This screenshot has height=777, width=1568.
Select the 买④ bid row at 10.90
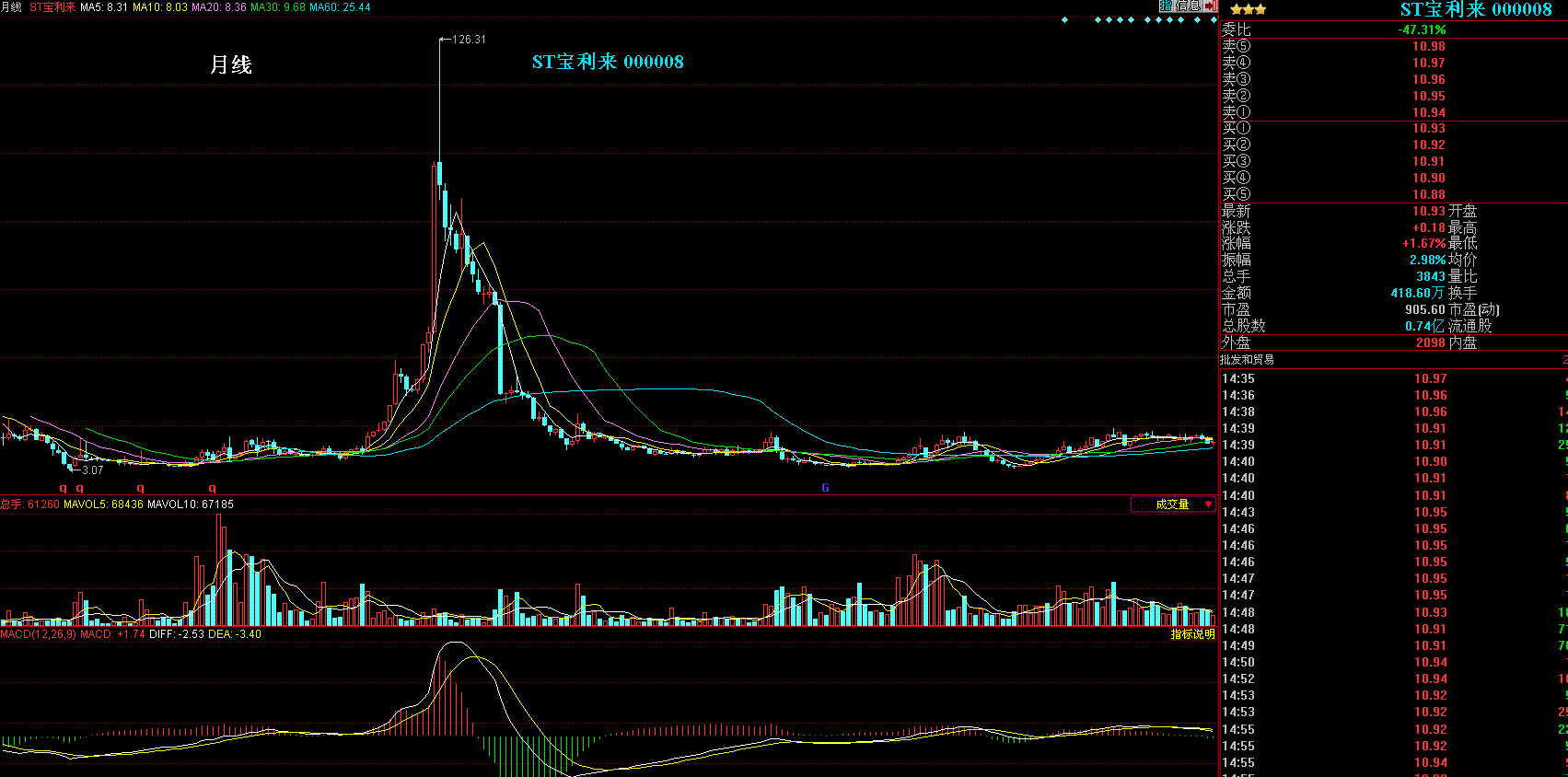(x=1394, y=178)
